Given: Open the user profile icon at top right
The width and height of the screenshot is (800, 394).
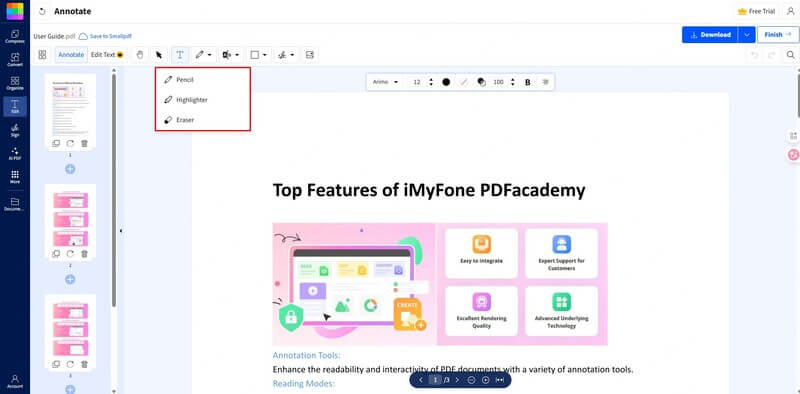Looking at the screenshot, I should [790, 11].
